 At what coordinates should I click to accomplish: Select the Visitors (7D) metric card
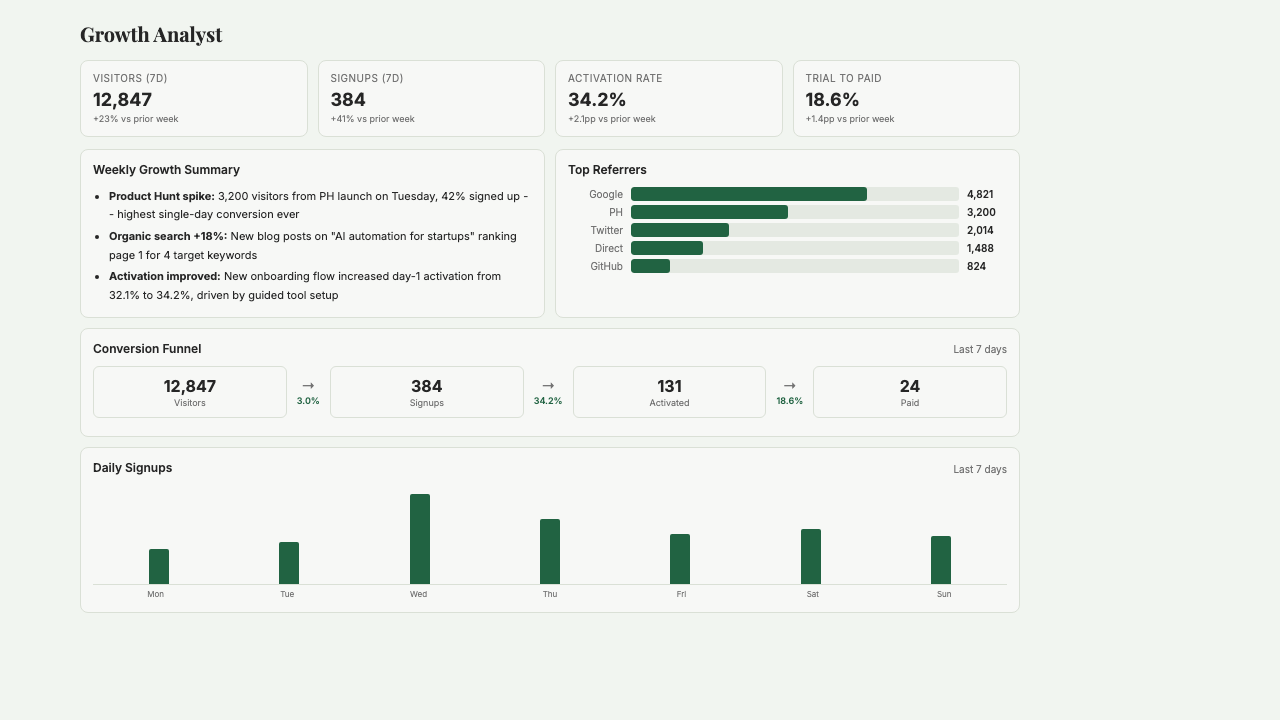pyautogui.click(x=193, y=98)
